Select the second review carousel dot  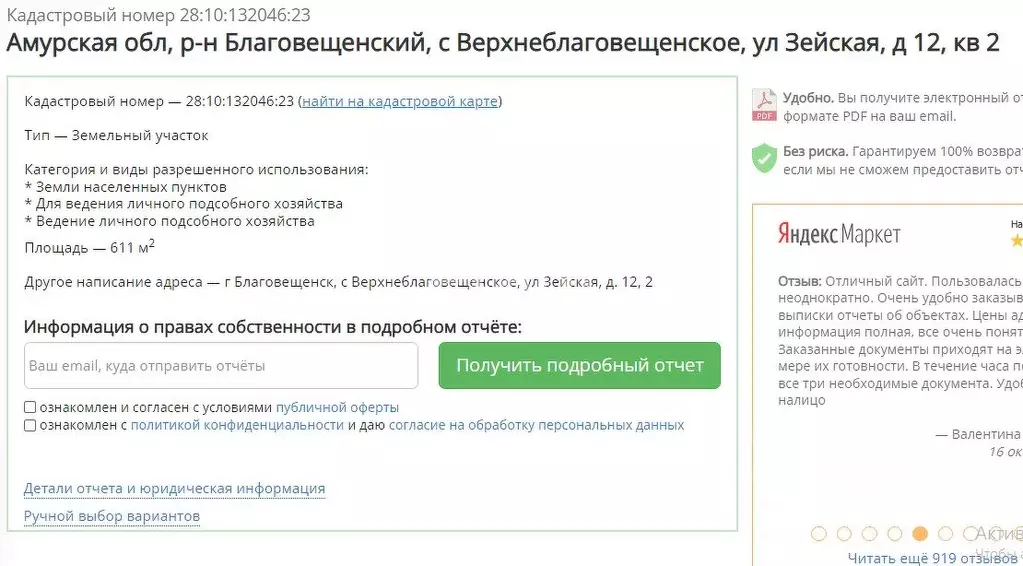844,534
